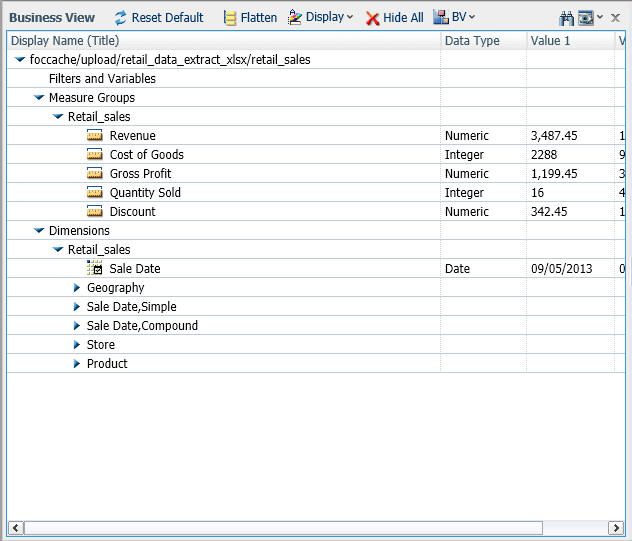632x541 pixels.
Task: Click the Cost of Goods ruler icon
Action: click(95, 154)
